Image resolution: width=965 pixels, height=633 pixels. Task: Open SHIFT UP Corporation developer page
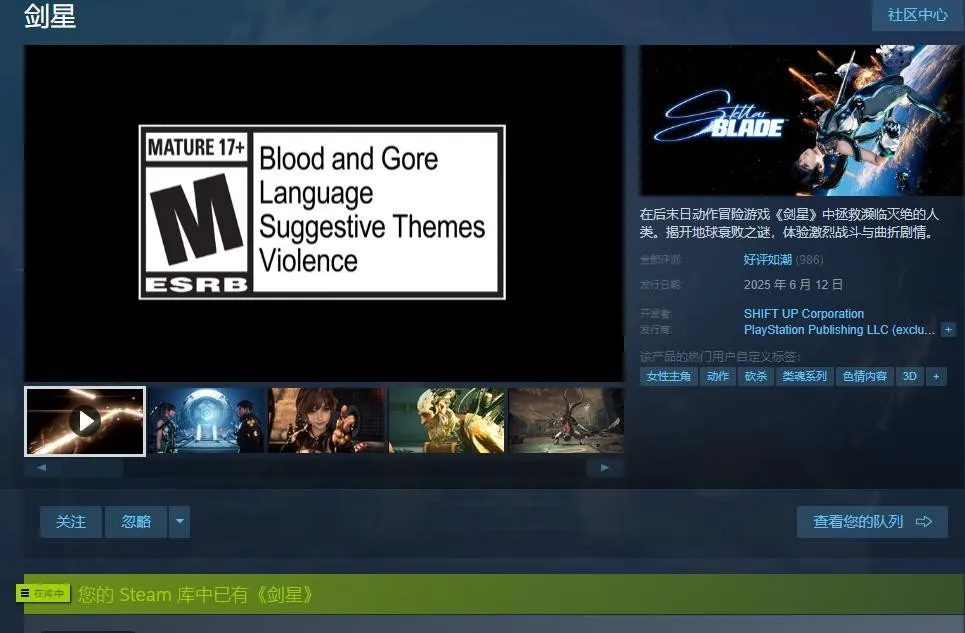tap(803, 314)
